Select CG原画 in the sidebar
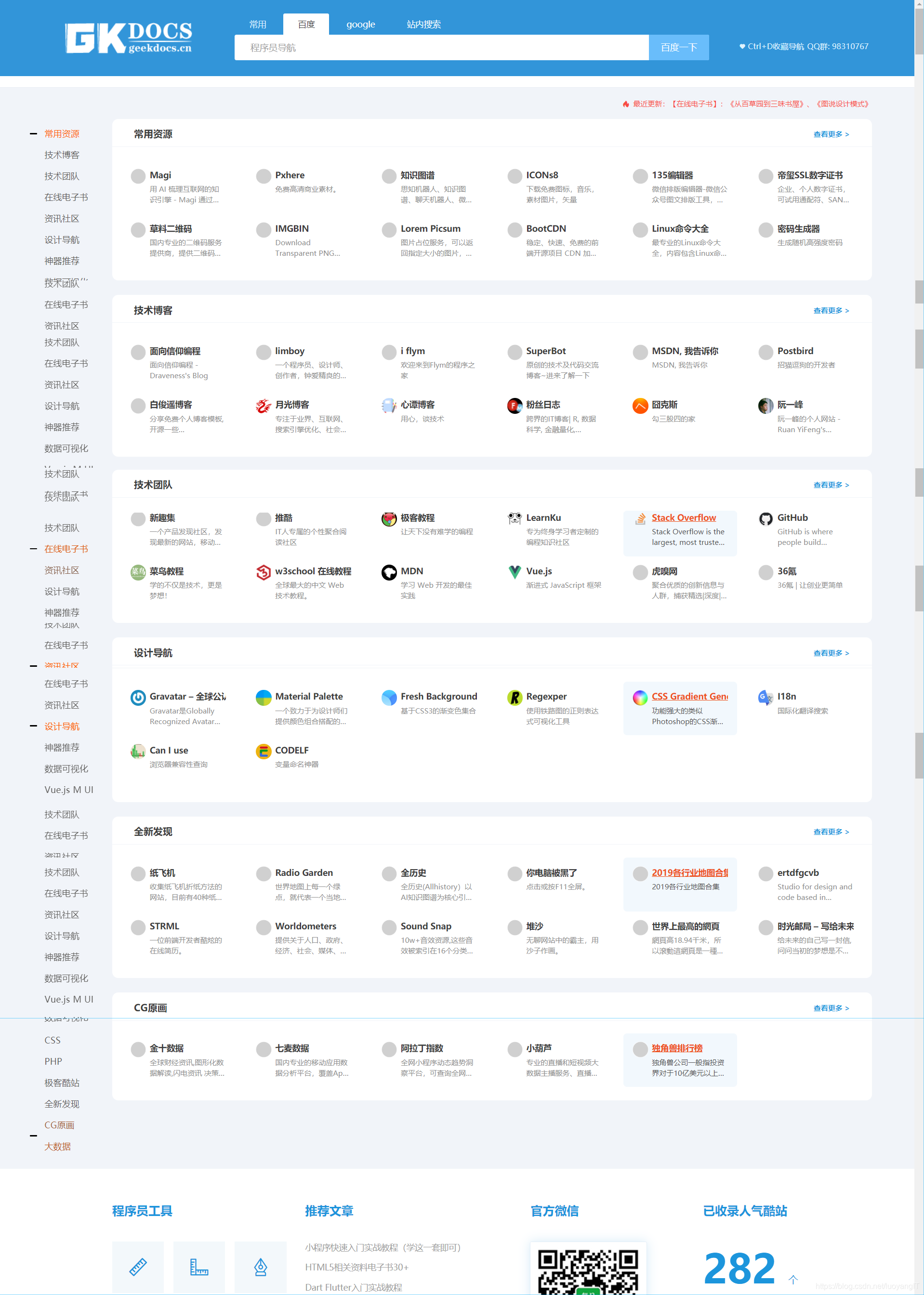This screenshot has height=1295, width=924. pos(60,1125)
